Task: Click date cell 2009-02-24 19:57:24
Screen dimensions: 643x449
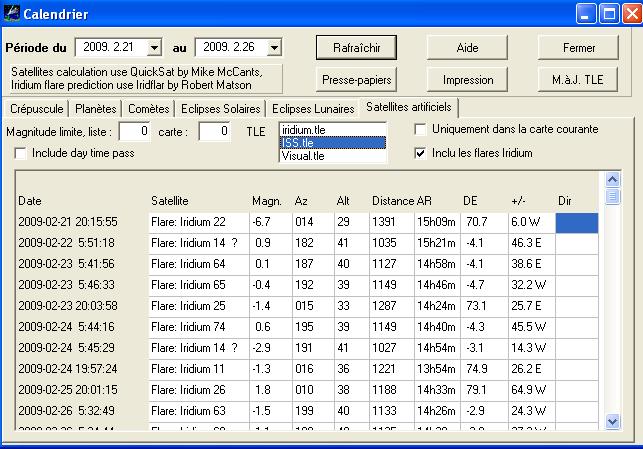Action: pyautogui.click(x=82, y=369)
